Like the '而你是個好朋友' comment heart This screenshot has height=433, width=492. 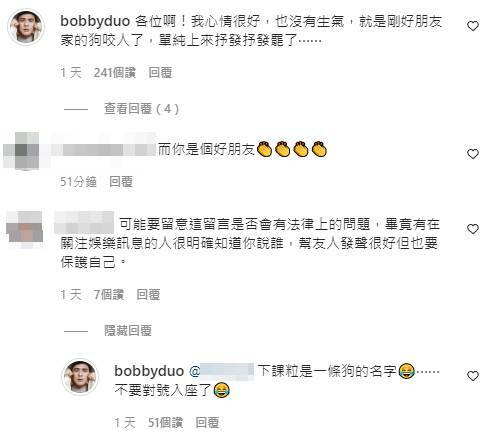tap(473, 154)
